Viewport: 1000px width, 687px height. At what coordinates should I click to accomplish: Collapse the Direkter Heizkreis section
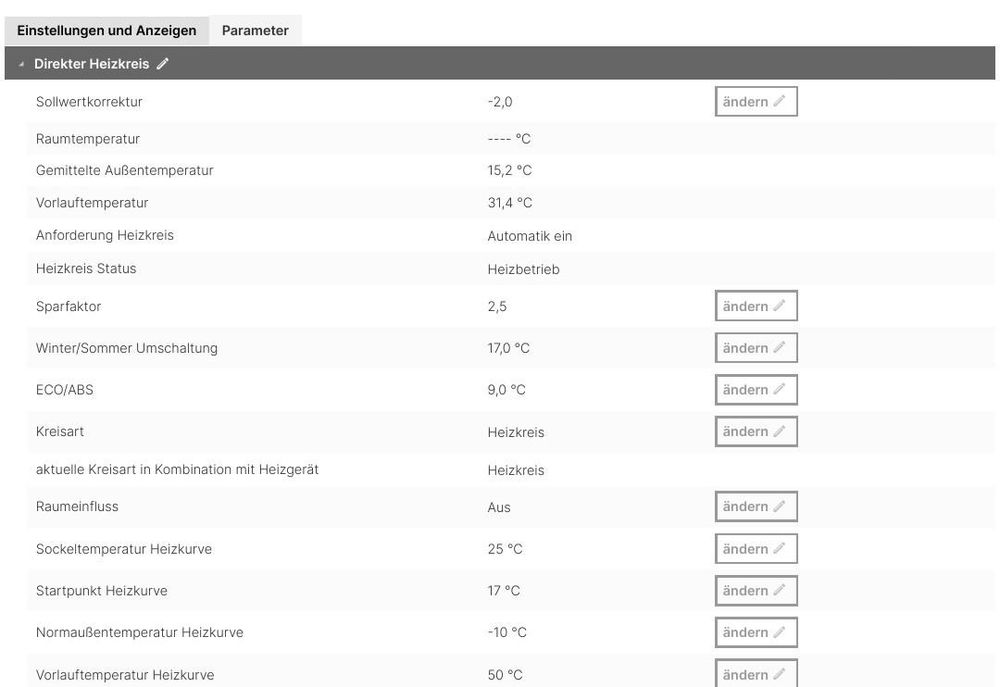click(x=21, y=64)
